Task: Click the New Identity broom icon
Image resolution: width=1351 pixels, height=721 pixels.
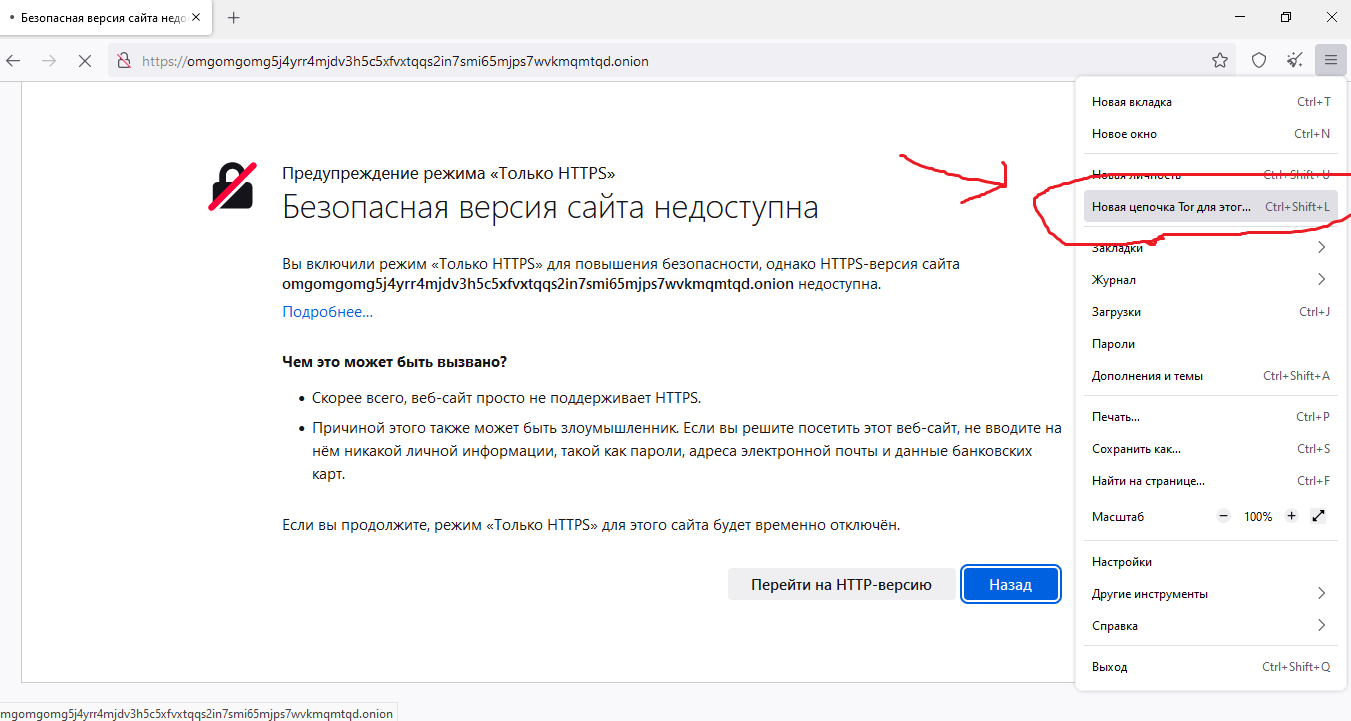Action: click(x=1295, y=61)
